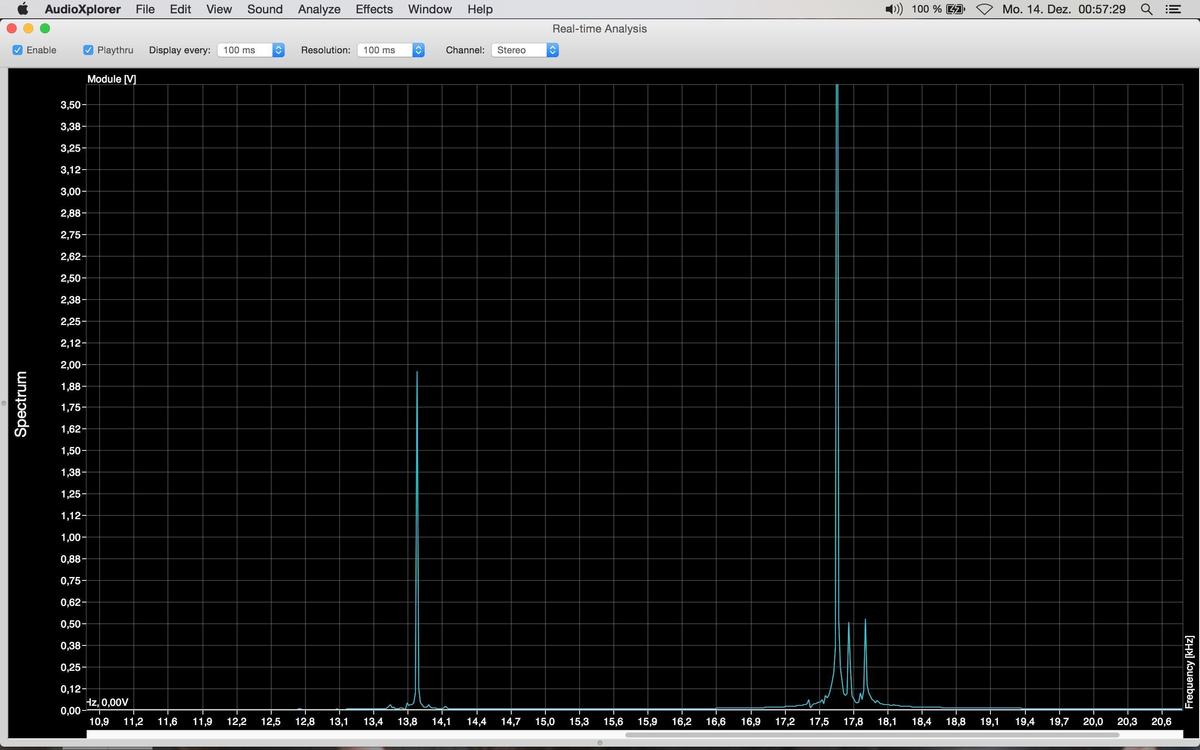This screenshot has height=750, width=1200.
Task: Open the Sound menu
Action: 265,9
